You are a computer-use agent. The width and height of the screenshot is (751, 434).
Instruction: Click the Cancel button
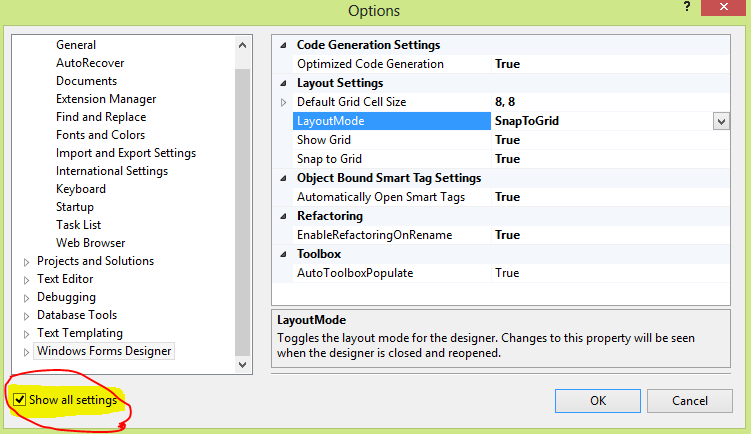click(x=690, y=400)
